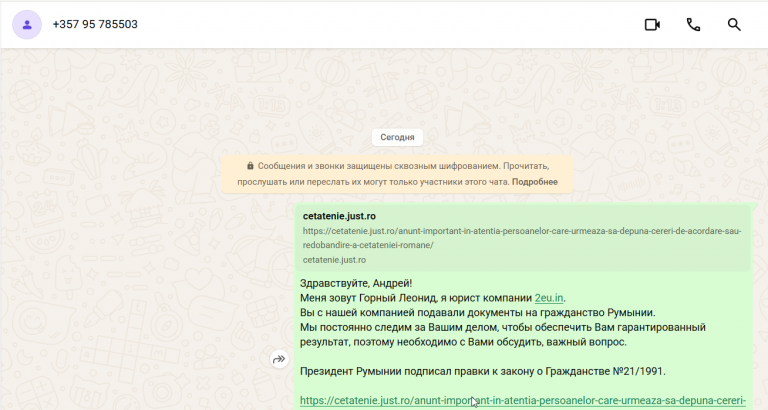Start a video call with the contact
This screenshot has height=410, width=768.
coord(652,24)
